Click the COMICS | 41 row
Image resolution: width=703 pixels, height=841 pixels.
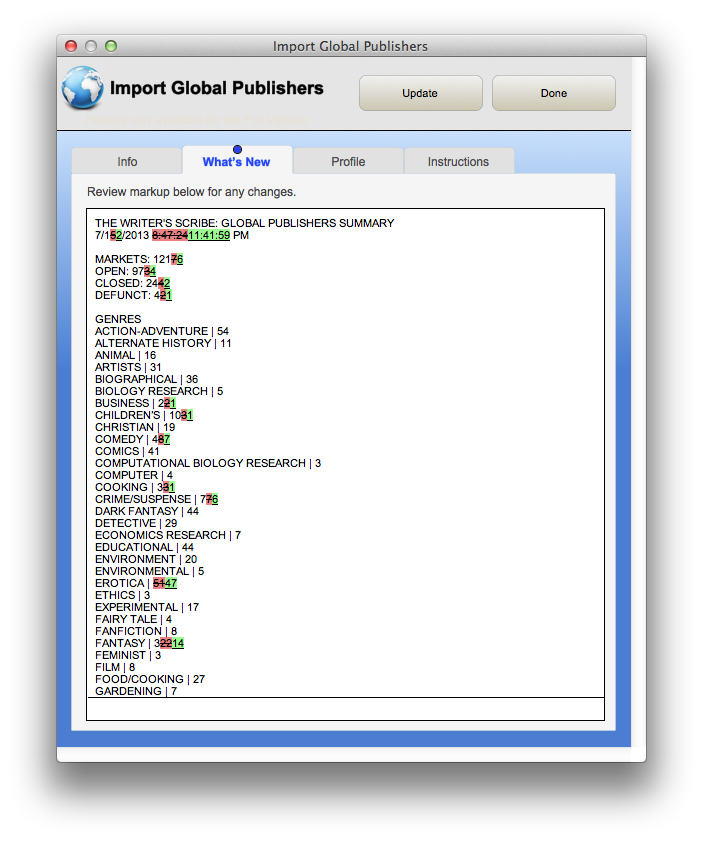point(127,451)
